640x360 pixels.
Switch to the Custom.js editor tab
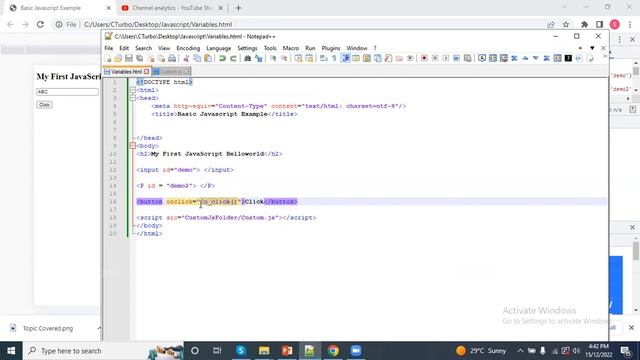pos(171,71)
